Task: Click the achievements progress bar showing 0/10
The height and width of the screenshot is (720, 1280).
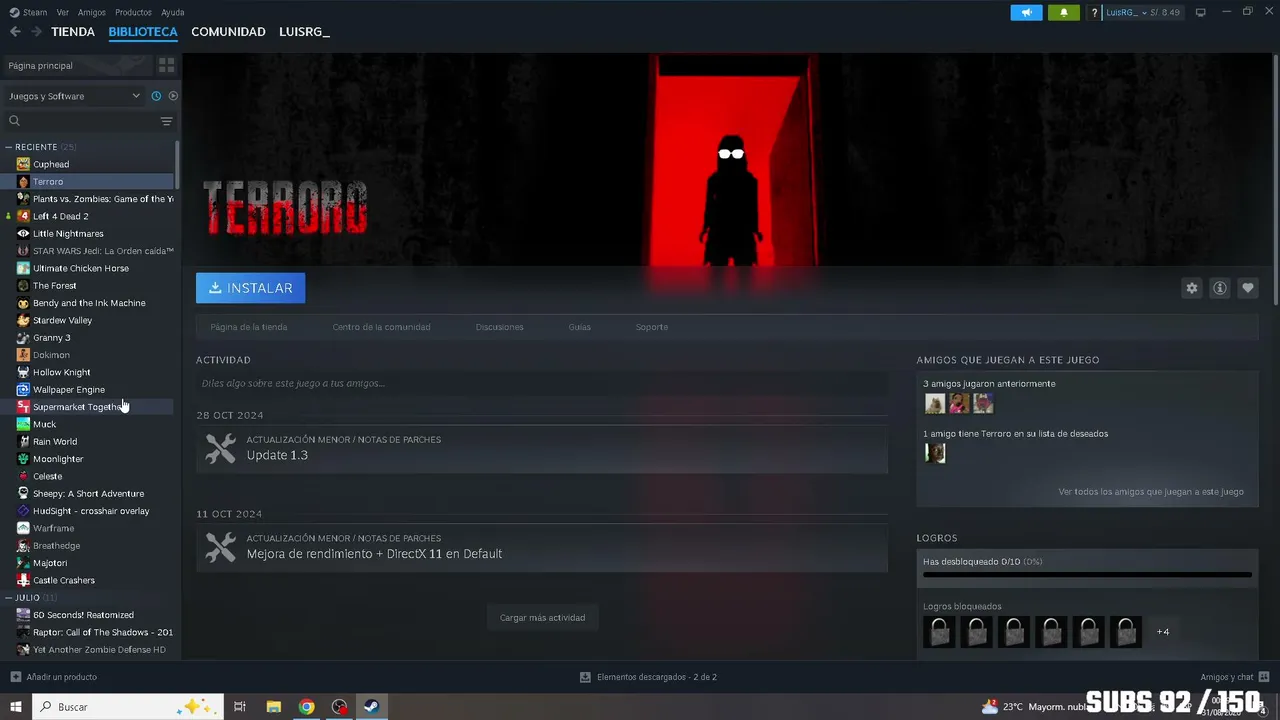Action: [x=1087, y=575]
